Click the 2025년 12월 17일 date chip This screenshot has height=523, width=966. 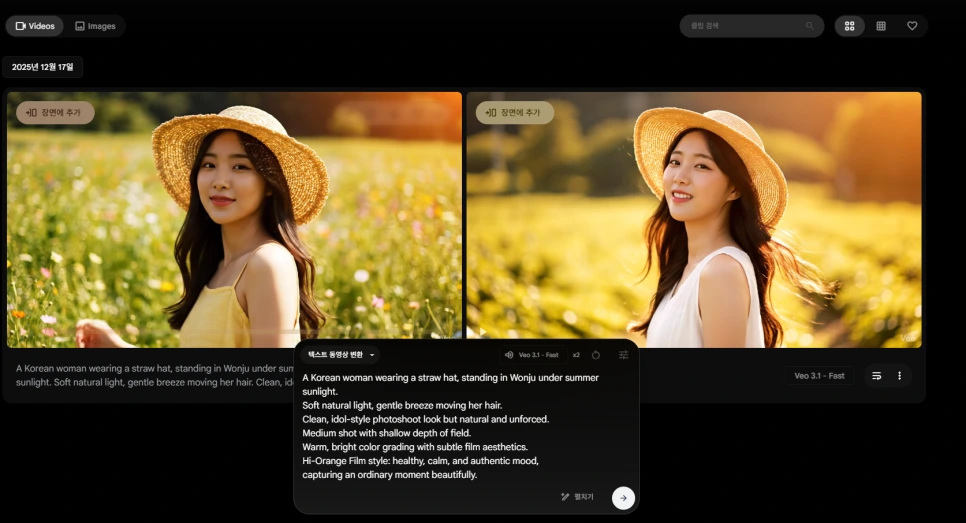43,67
